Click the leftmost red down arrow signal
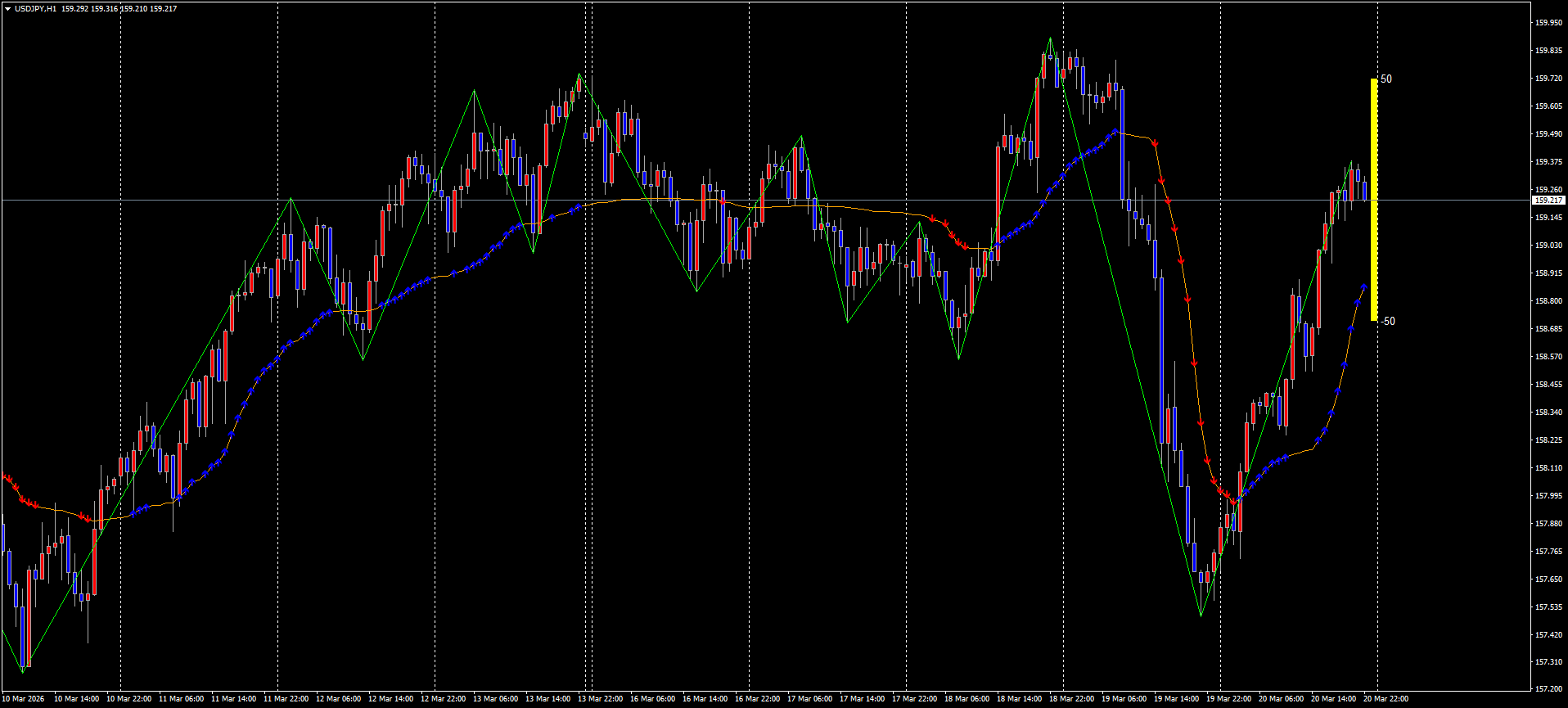1568x708 pixels. tap(6, 476)
